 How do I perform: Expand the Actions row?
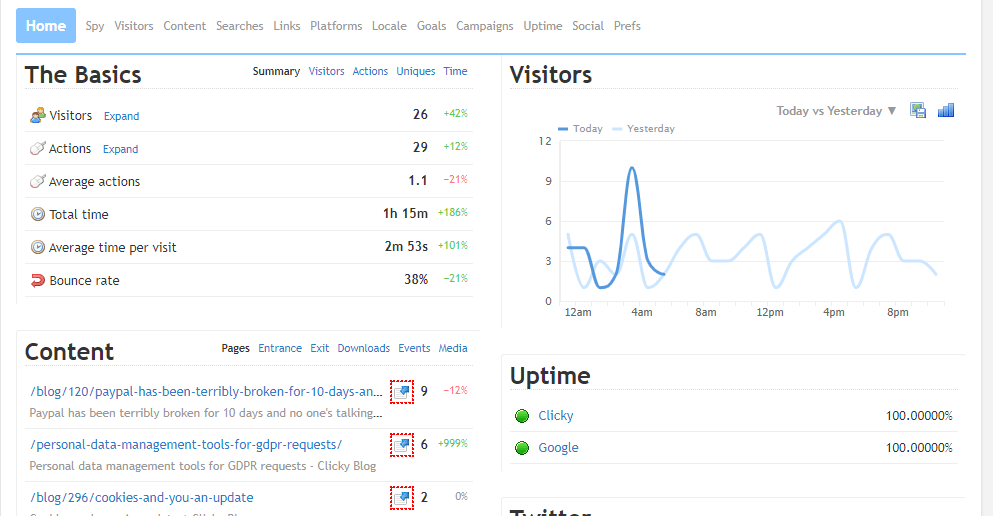120,149
